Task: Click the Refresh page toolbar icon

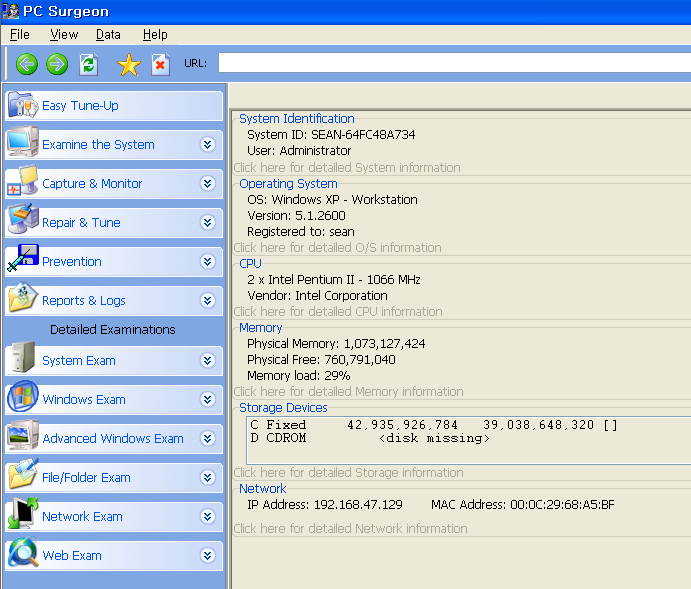Action: click(89, 65)
